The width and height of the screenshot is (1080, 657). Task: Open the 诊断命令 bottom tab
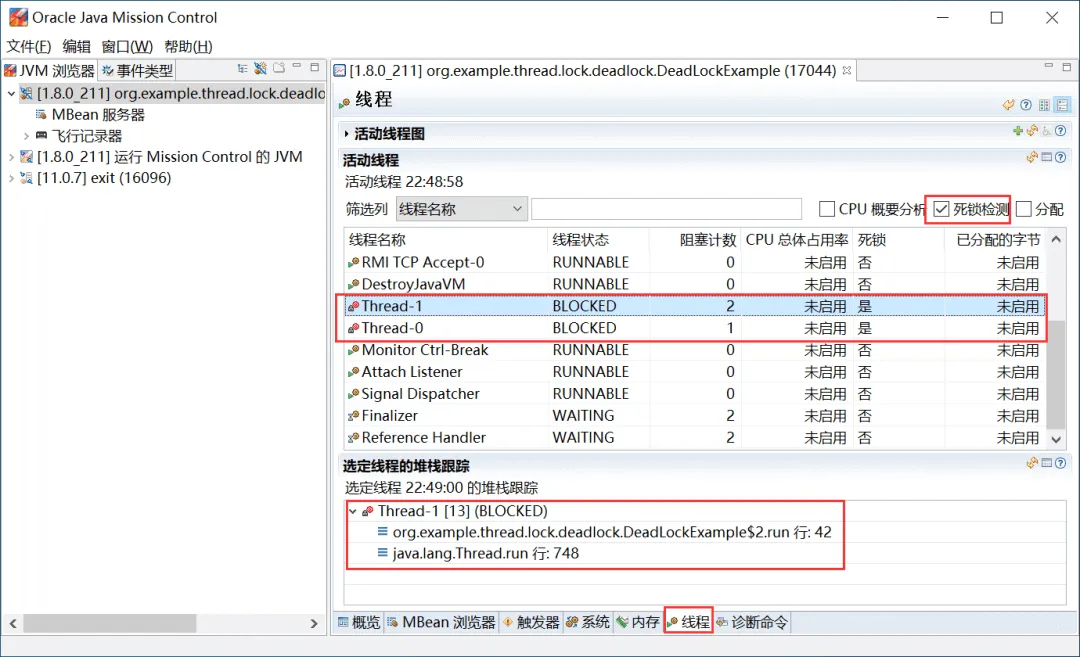coord(752,622)
